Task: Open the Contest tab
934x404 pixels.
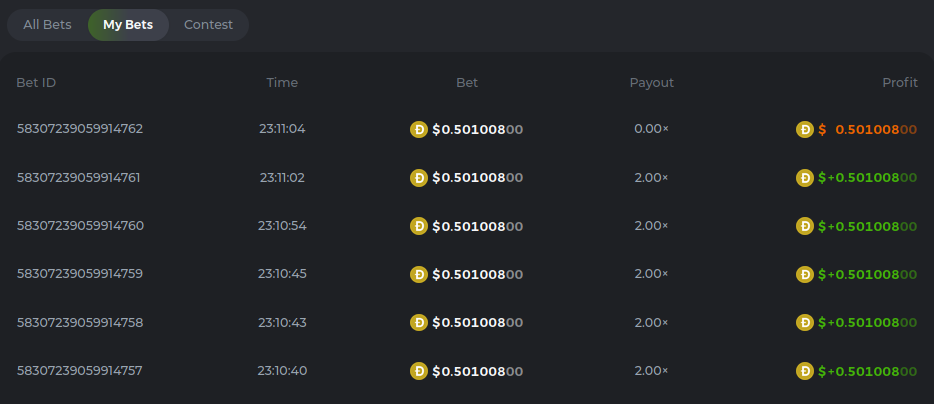Action: (x=208, y=25)
